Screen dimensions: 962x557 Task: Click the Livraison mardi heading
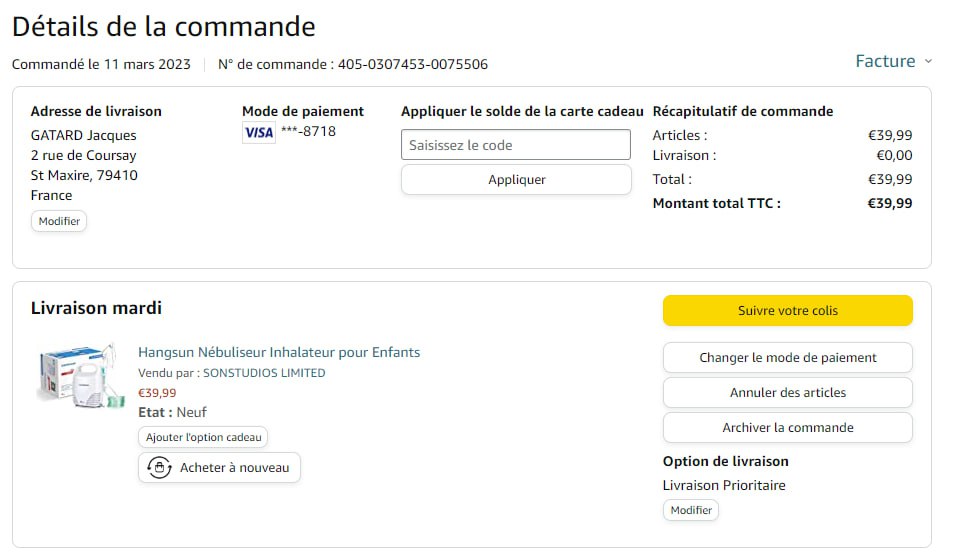click(x=96, y=308)
